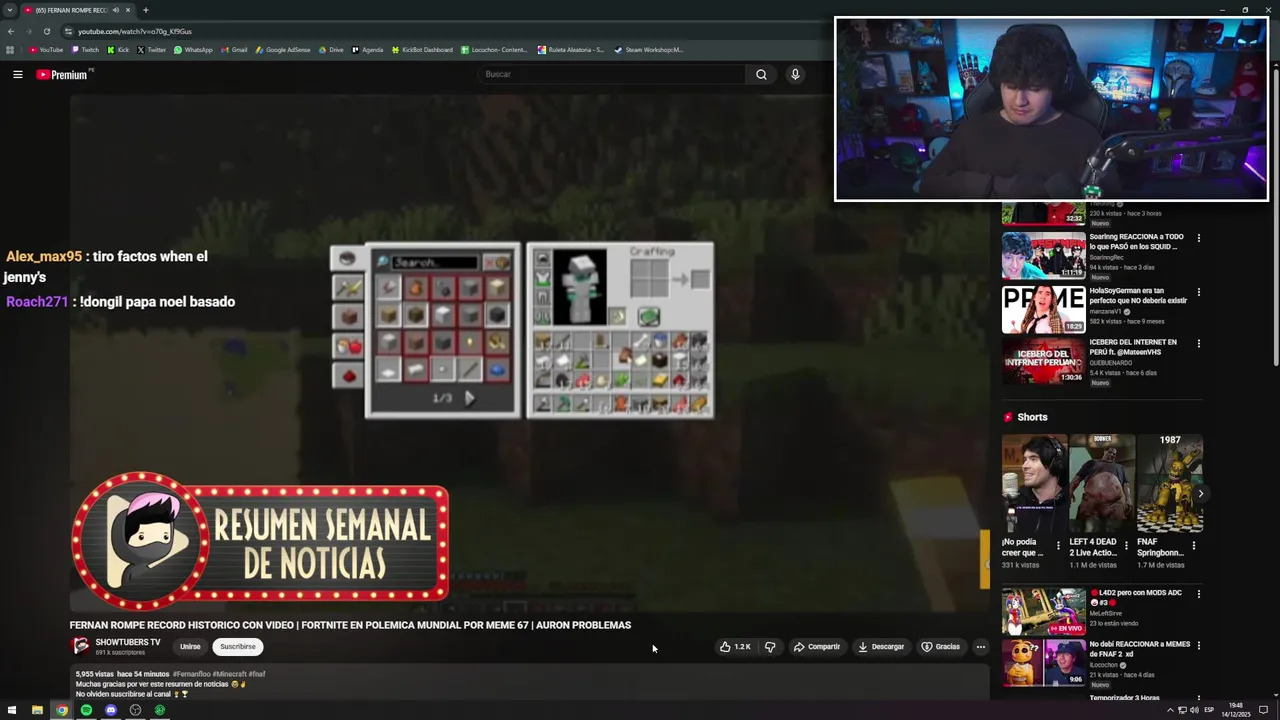Open SHOWTUBERS TV channel avatar
The image size is (1280, 720).
[80, 646]
